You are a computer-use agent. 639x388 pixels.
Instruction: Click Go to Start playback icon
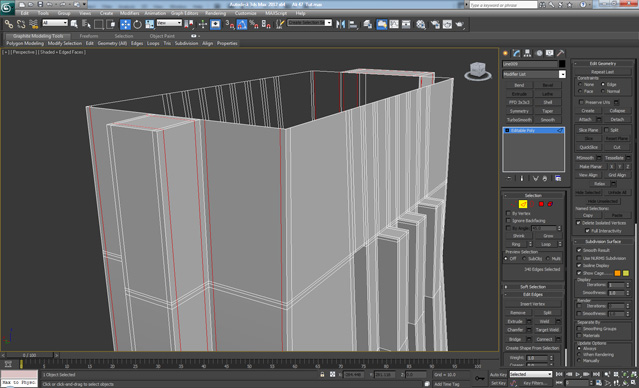pyautogui.click(x=559, y=374)
